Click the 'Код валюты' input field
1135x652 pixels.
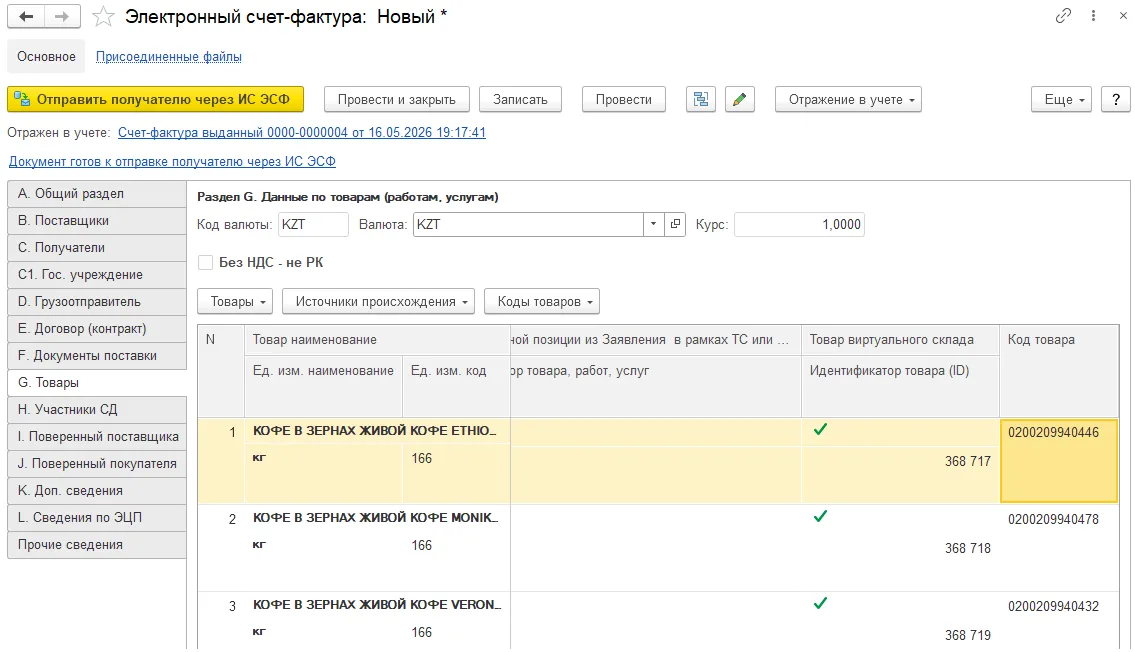(313, 224)
